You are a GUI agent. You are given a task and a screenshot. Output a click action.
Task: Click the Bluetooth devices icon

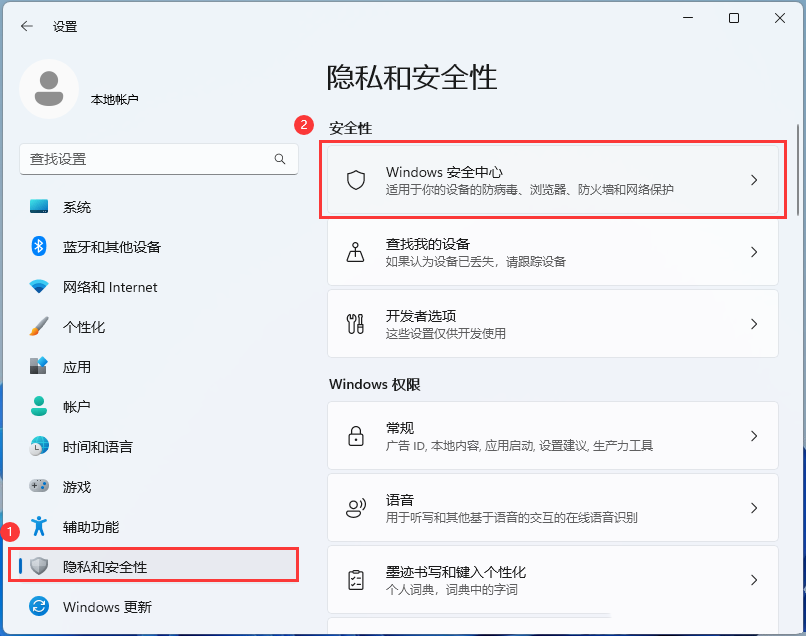38,247
